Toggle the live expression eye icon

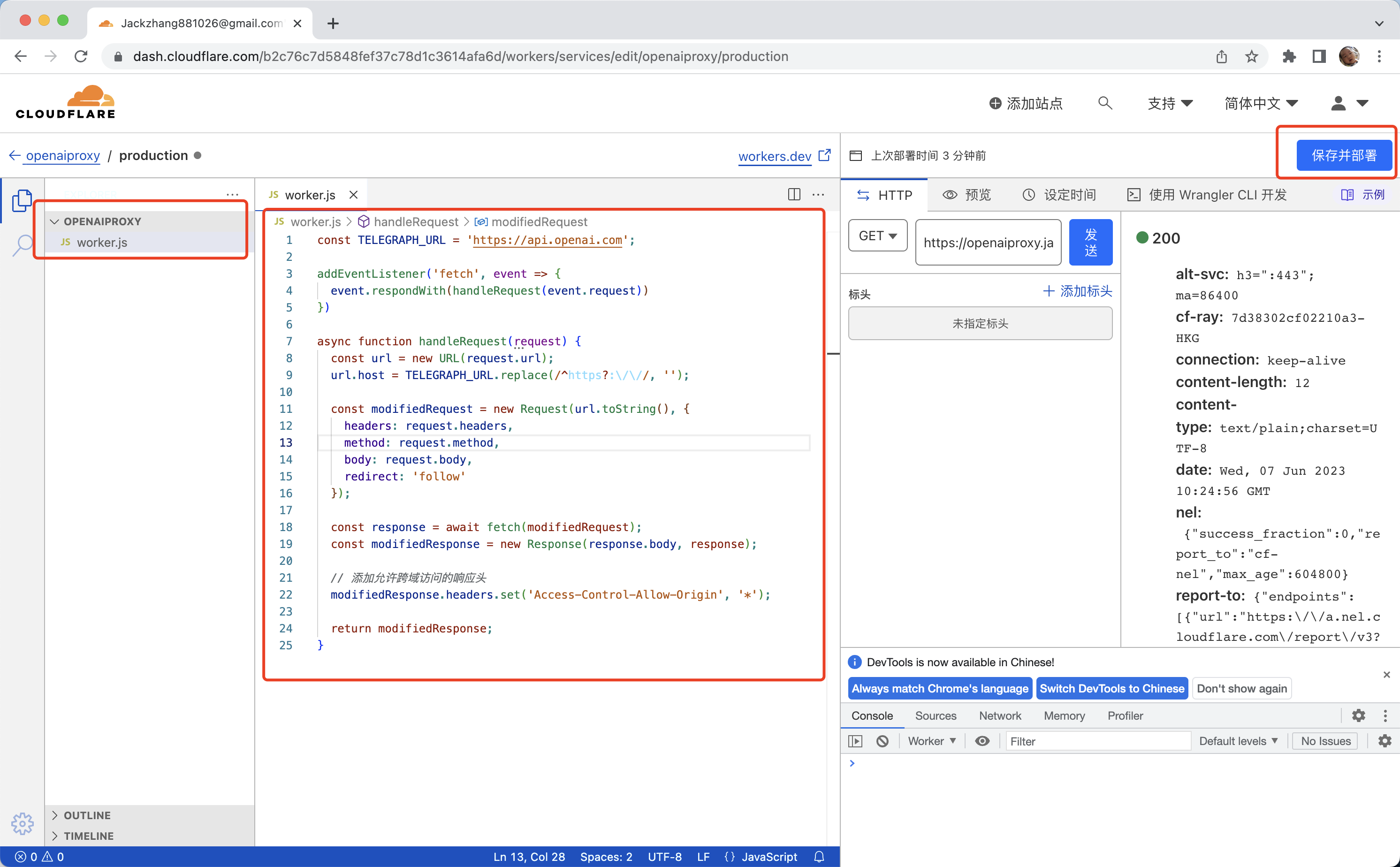982,741
